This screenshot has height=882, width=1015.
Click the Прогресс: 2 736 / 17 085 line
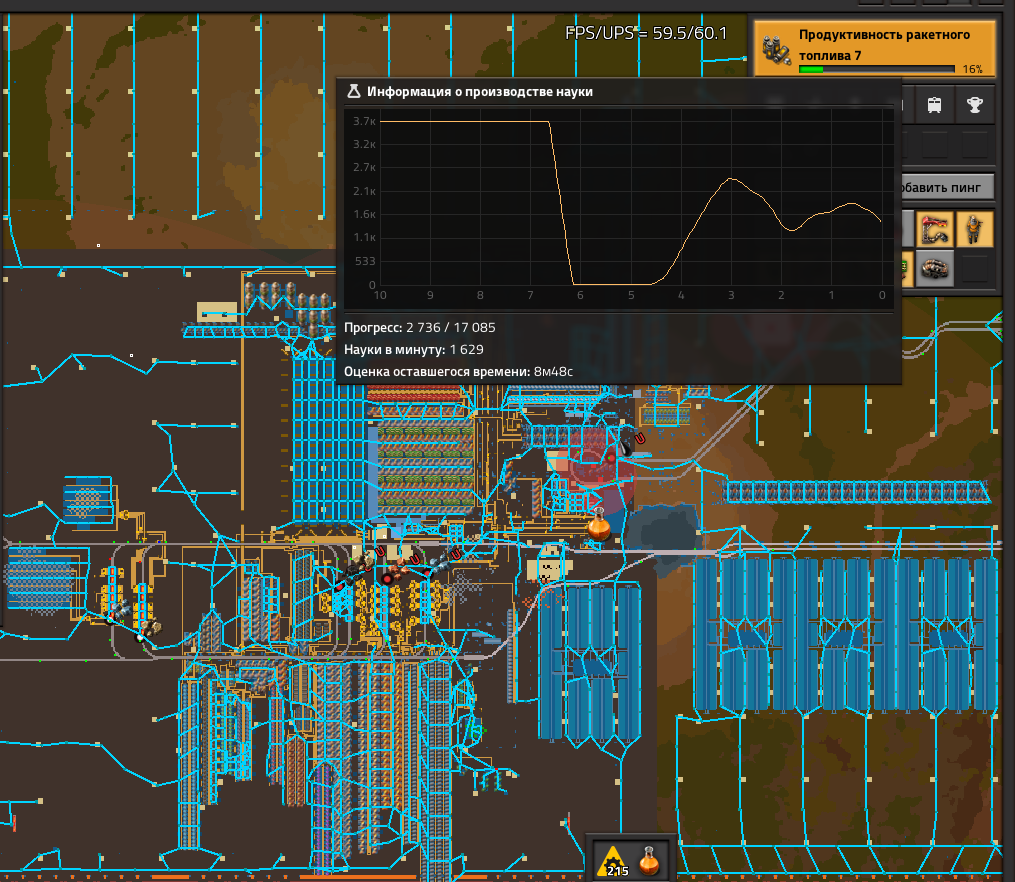click(x=419, y=327)
